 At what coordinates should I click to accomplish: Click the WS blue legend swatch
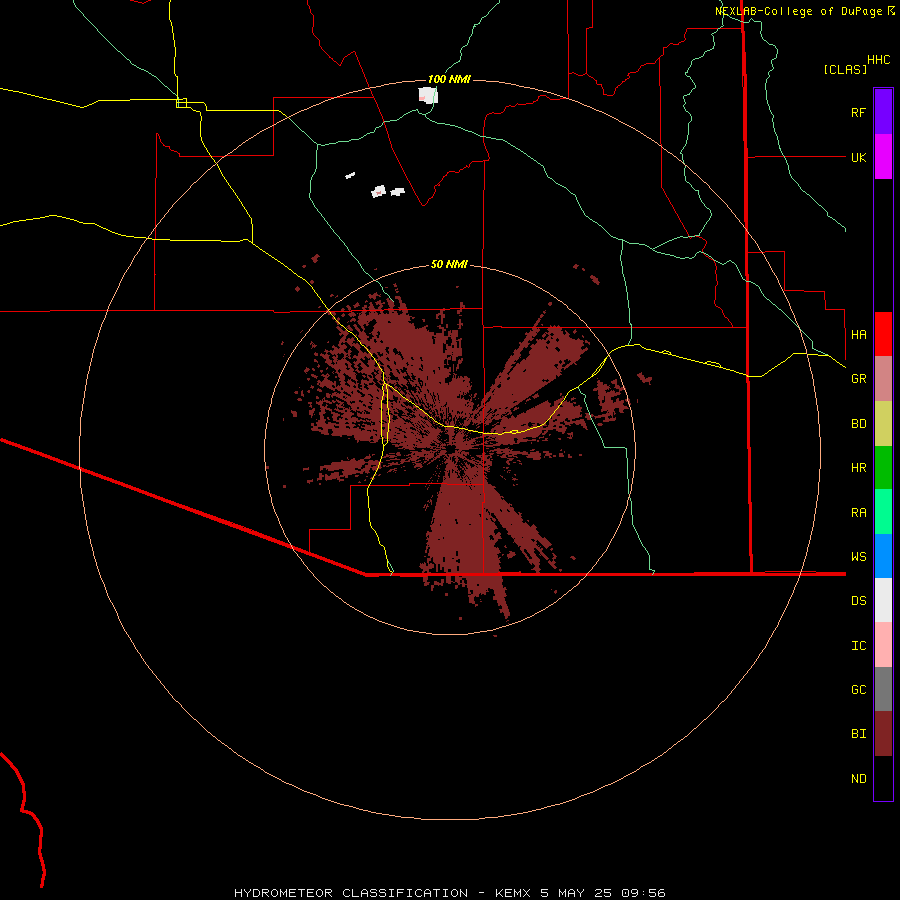pos(883,556)
